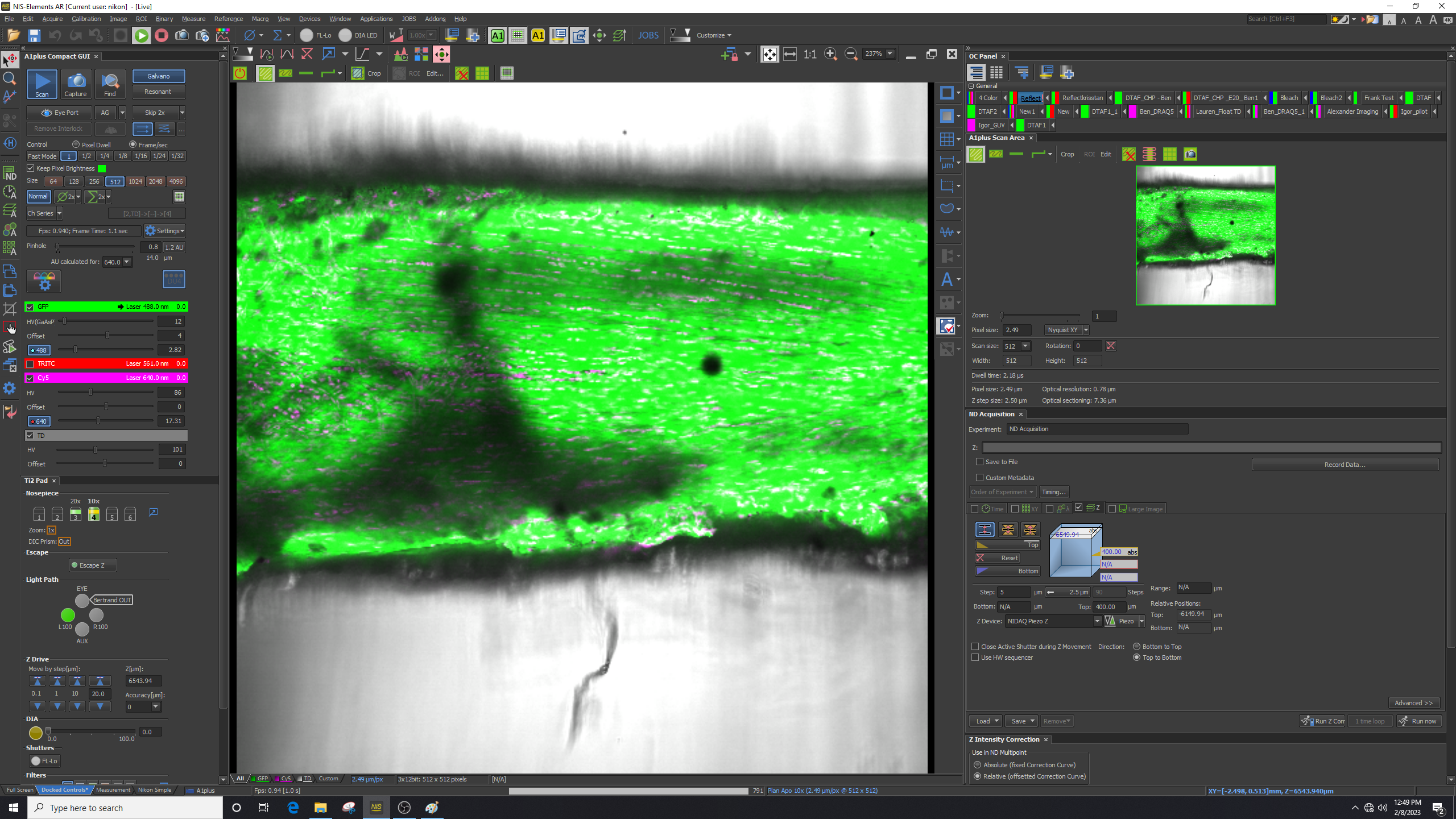The height and width of the screenshot is (819, 1456).
Task: Uncheck Keep Pixel Brightness checkbox
Action: click(31, 168)
